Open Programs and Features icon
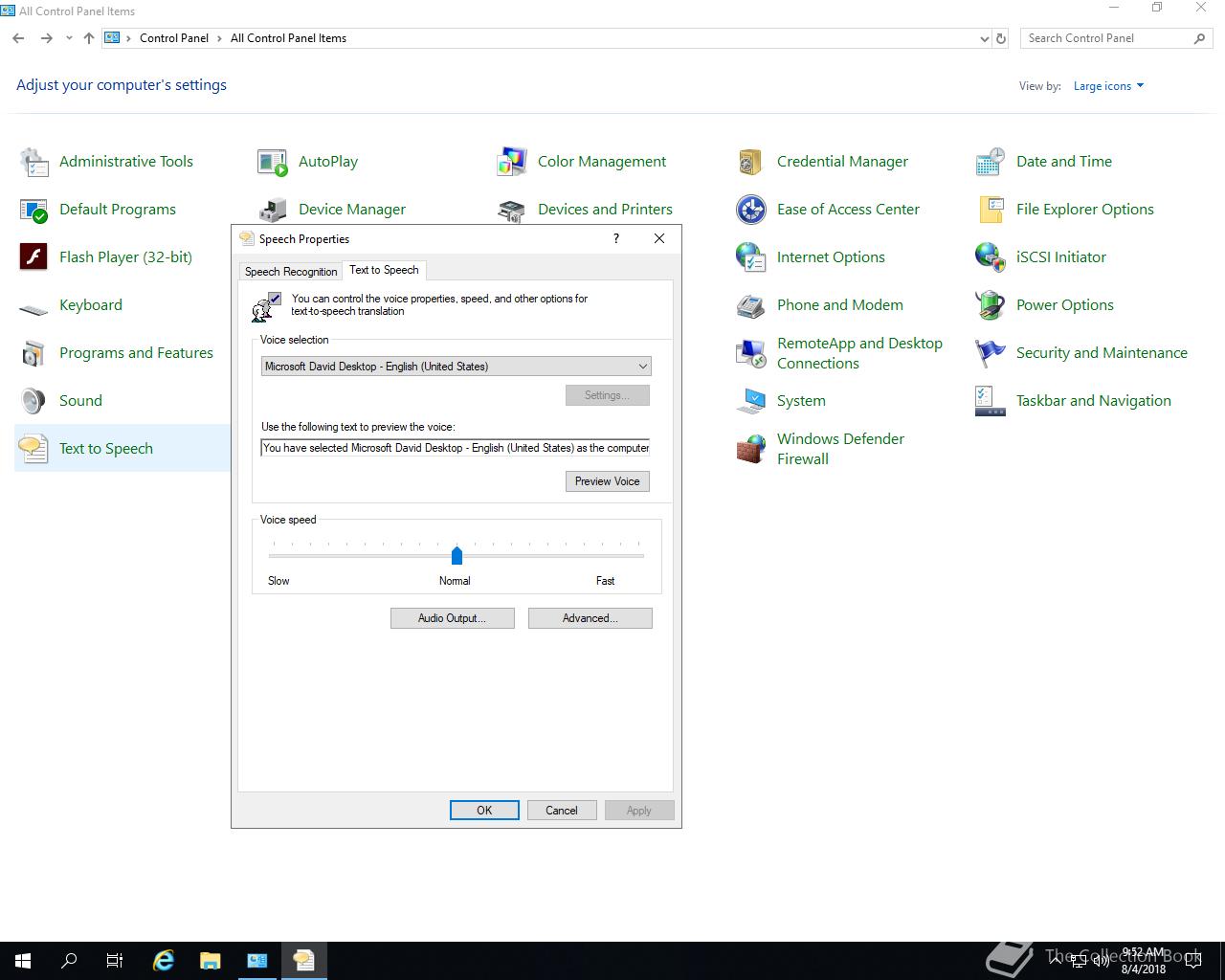This screenshot has width=1225, height=980. [33, 353]
